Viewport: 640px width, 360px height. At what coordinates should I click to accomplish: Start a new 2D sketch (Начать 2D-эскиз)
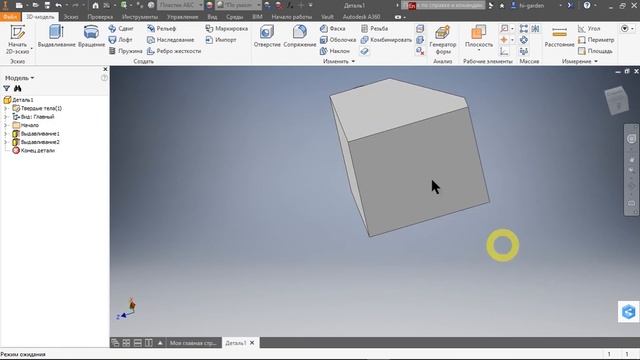tap(17, 40)
